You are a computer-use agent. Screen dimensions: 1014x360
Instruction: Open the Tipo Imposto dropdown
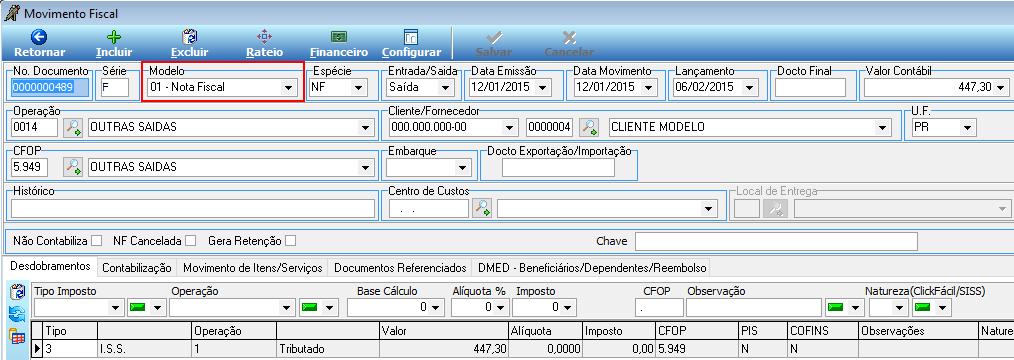pyautogui.click(x=116, y=308)
